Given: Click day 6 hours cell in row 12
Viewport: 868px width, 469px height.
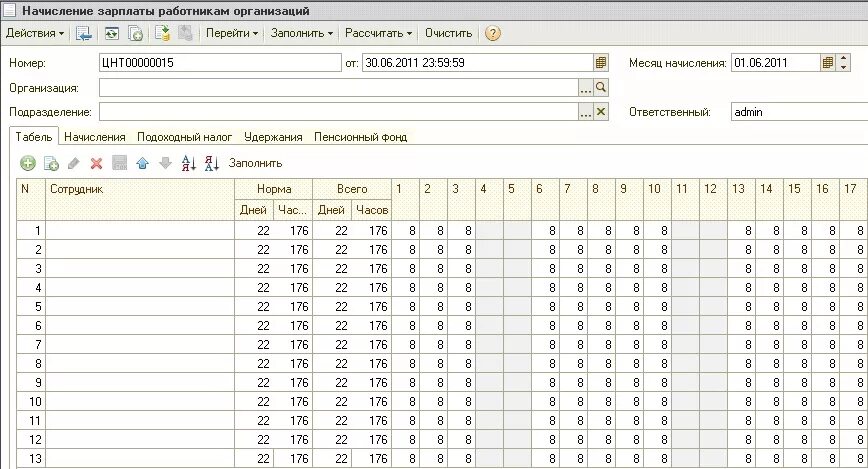Looking at the screenshot, I should (x=545, y=439).
